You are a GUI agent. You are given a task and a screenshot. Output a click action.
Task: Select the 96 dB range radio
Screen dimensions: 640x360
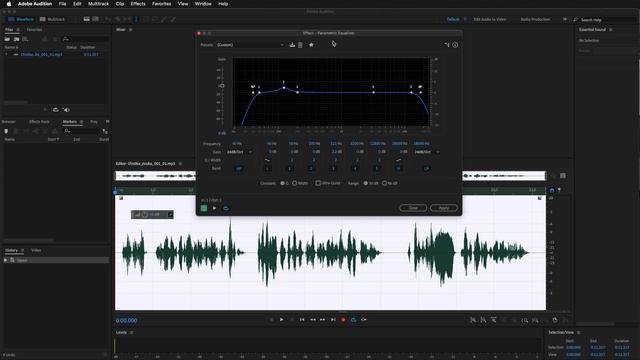point(384,183)
